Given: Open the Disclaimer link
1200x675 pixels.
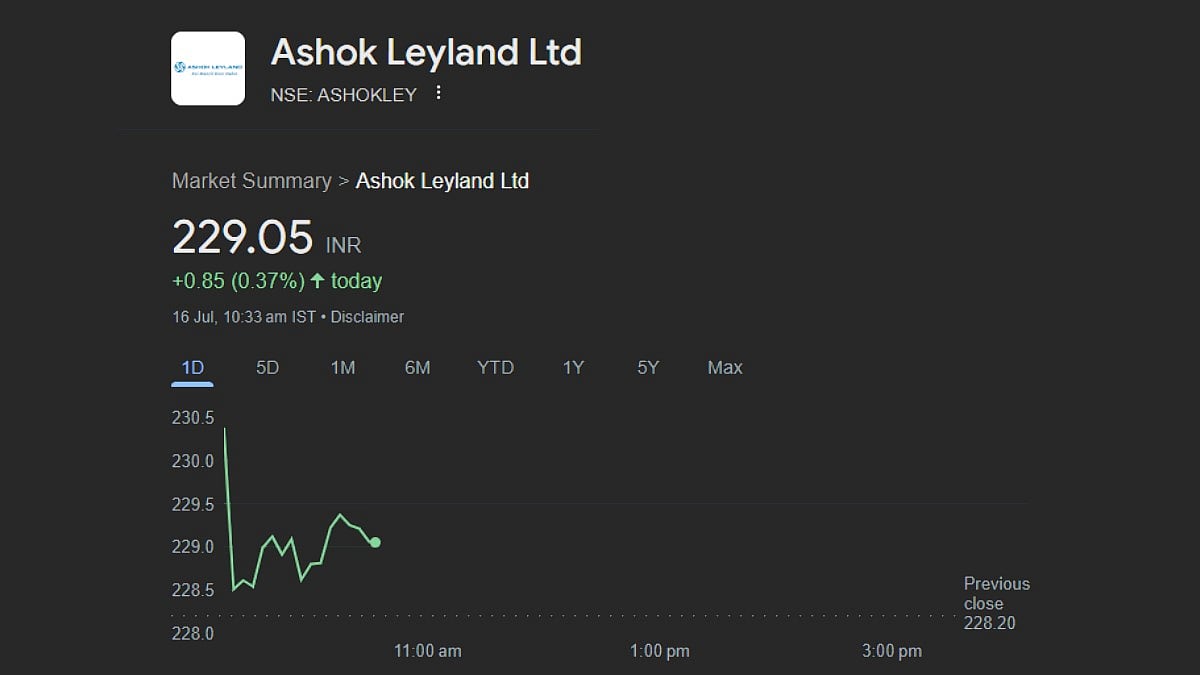Looking at the screenshot, I should coord(367,317).
